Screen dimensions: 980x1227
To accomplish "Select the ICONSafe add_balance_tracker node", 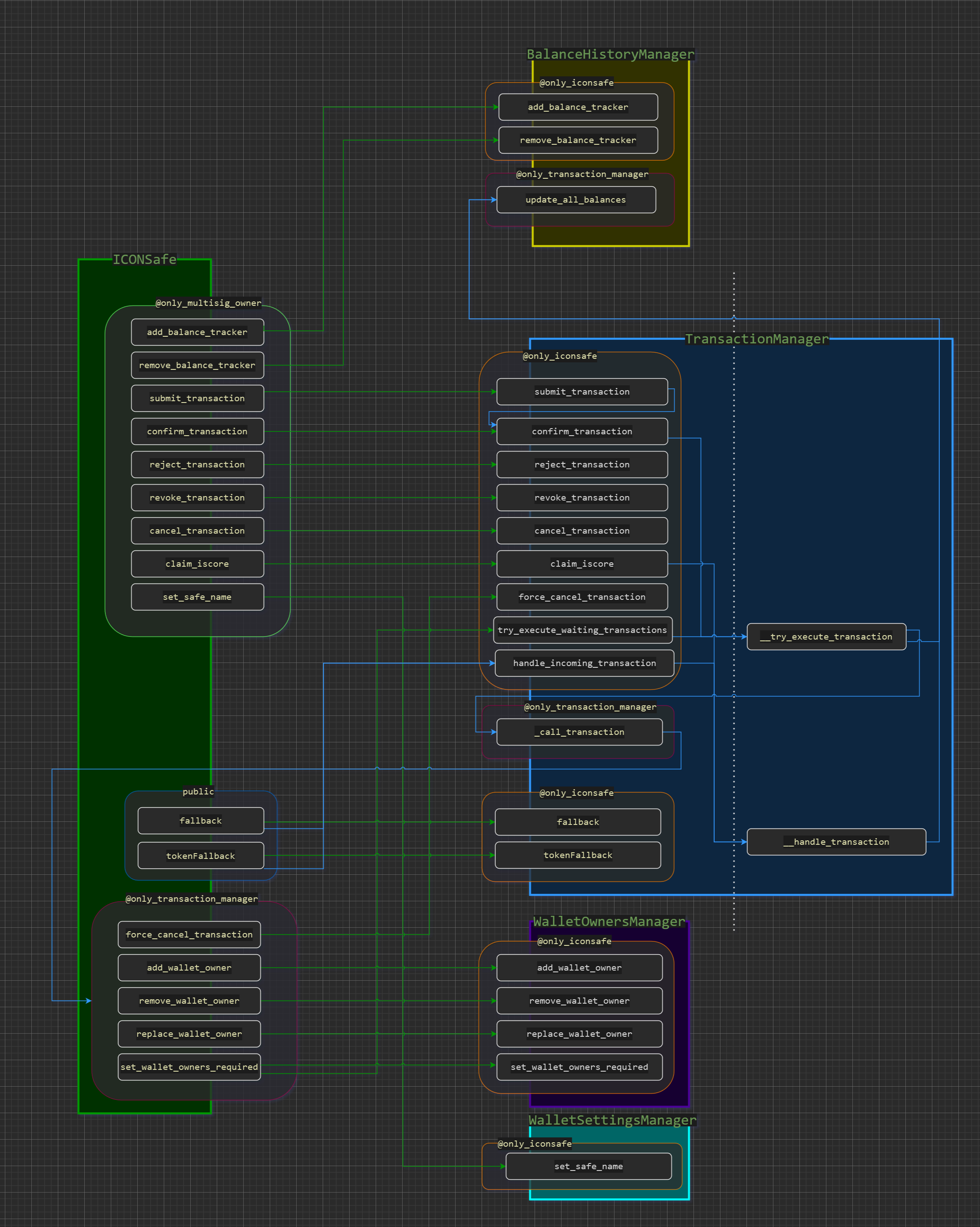I will [197, 332].
